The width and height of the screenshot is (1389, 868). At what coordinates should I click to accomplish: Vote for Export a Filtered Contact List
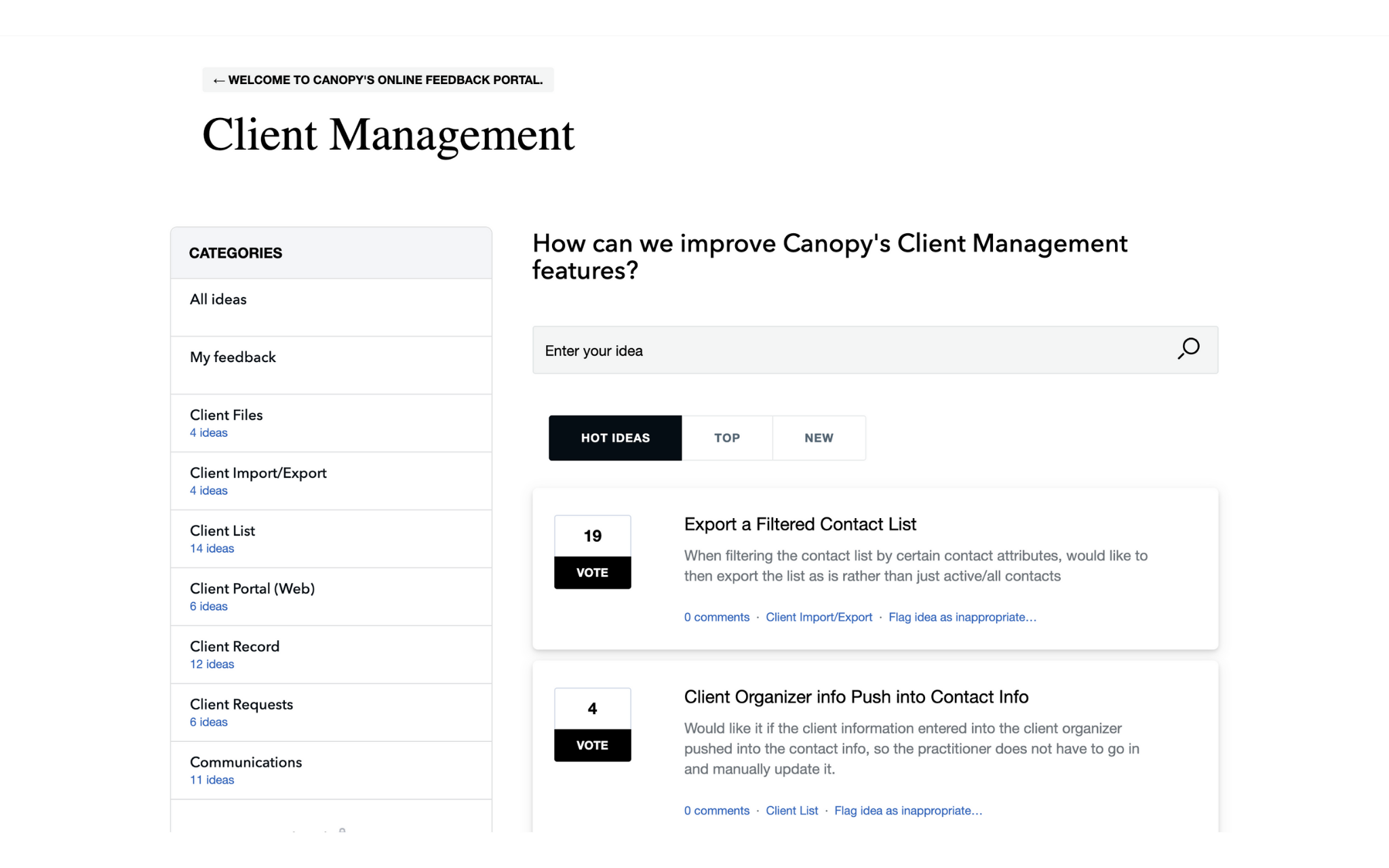coord(592,572)
